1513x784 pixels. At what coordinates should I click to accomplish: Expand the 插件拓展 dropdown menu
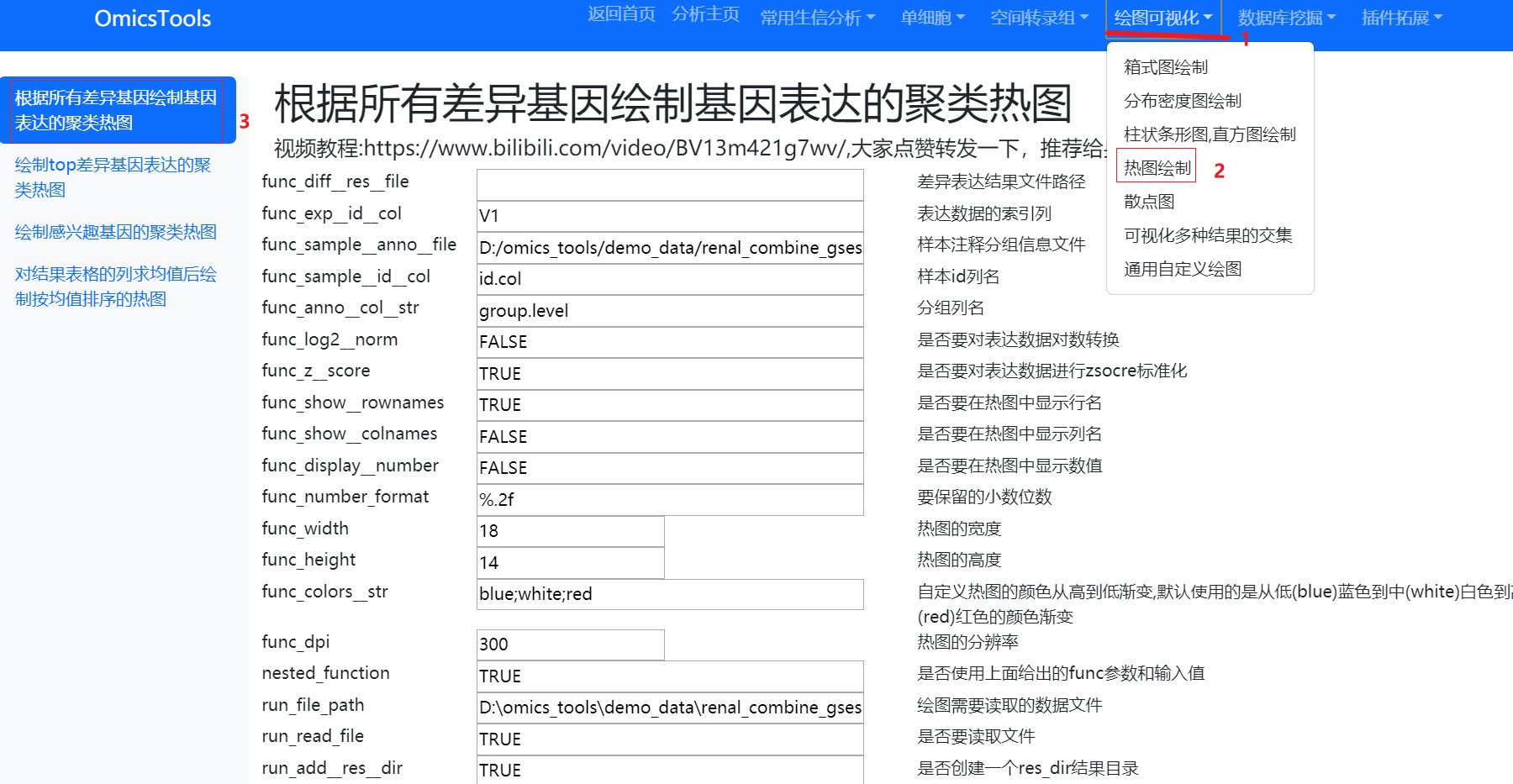1402,18
